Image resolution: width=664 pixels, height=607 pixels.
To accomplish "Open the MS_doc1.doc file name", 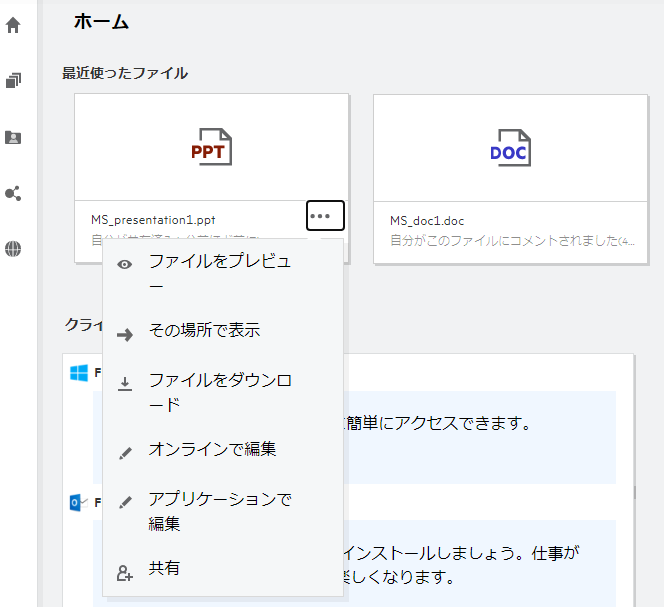I will pos(427,221).
